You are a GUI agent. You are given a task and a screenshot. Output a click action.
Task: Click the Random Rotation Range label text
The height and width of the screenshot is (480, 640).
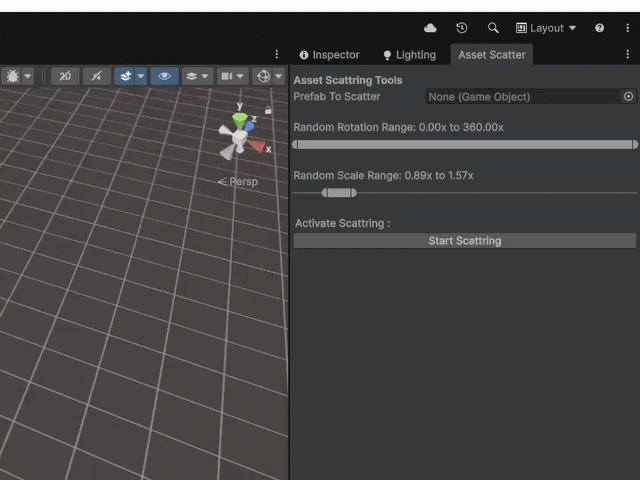coord(398,127)
